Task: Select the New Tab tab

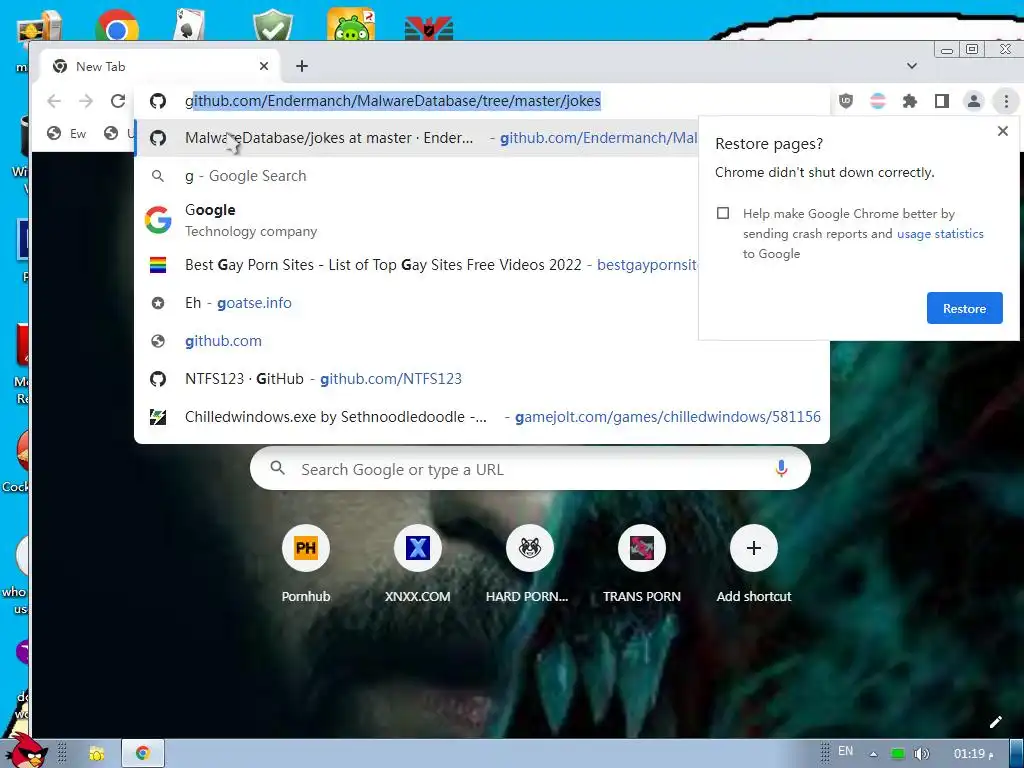Action: tap(161, 66)
